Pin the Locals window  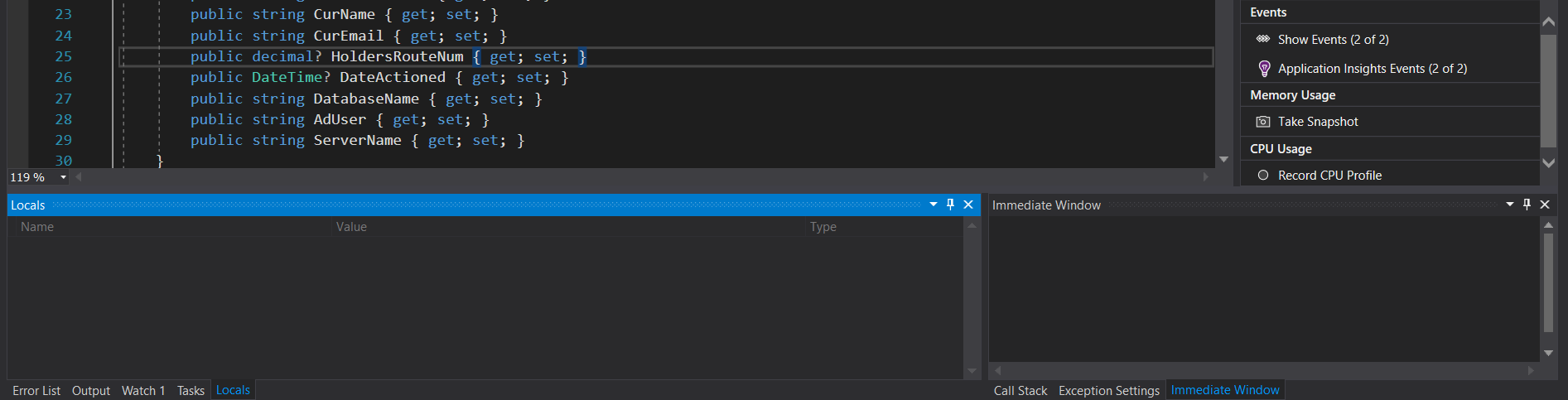950,205
